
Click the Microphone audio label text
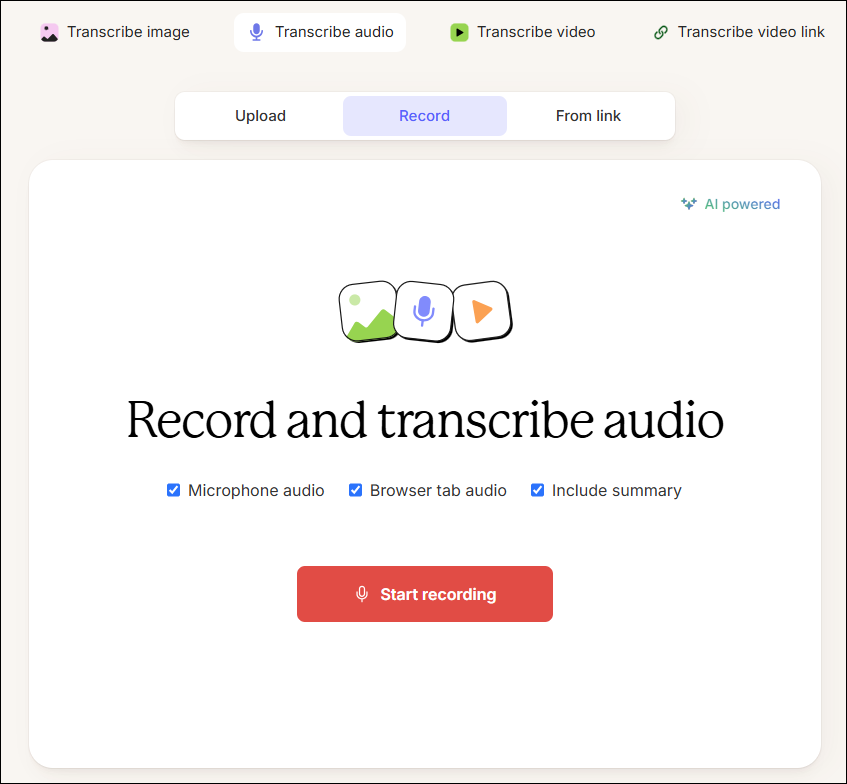tap(256, 491)
